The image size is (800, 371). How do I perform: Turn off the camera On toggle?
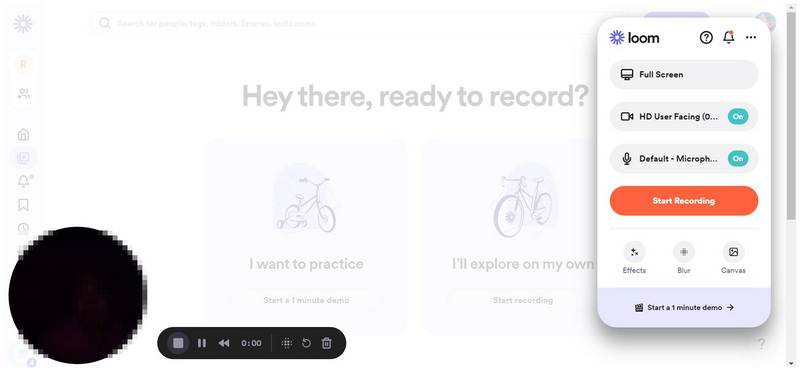(x=738, y=116)
